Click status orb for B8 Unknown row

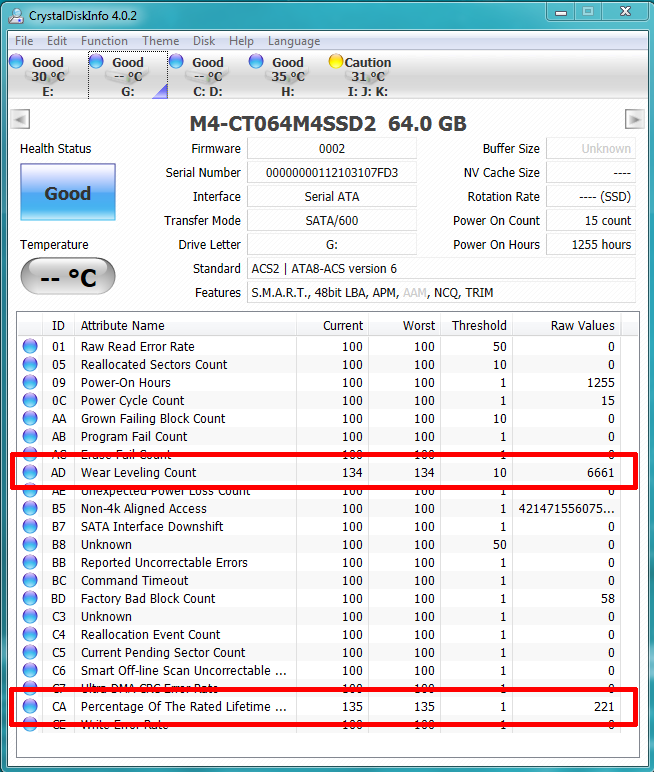pos(30,544)
